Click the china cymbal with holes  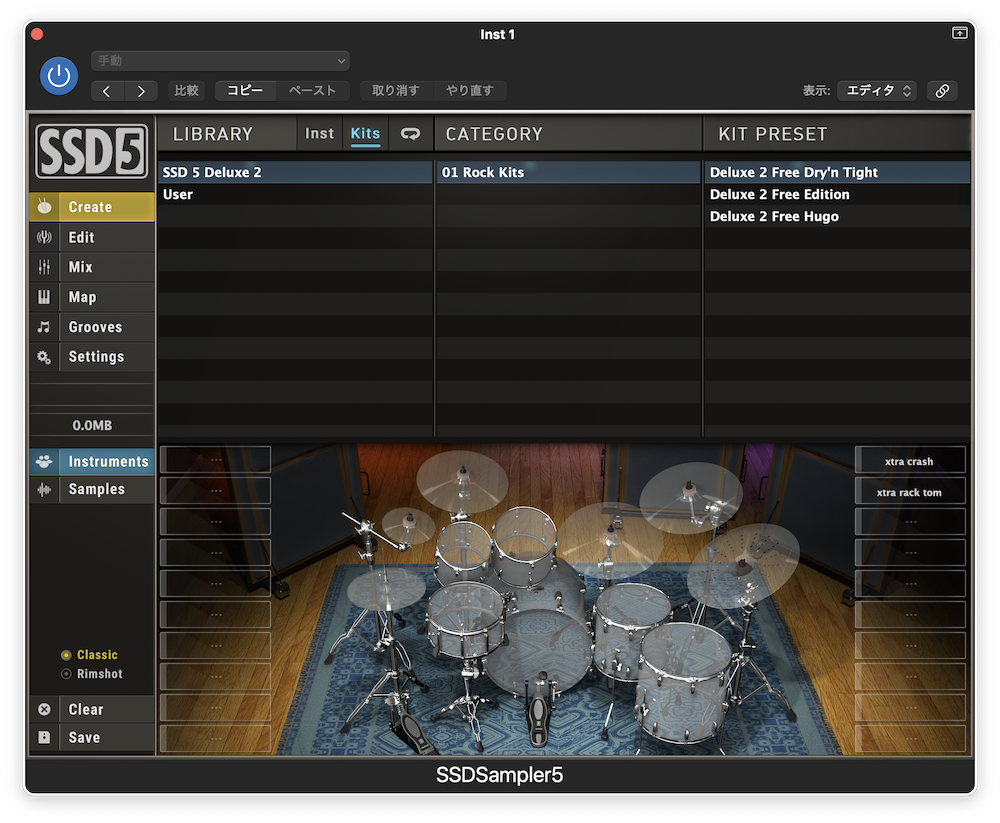click(745, 565)
